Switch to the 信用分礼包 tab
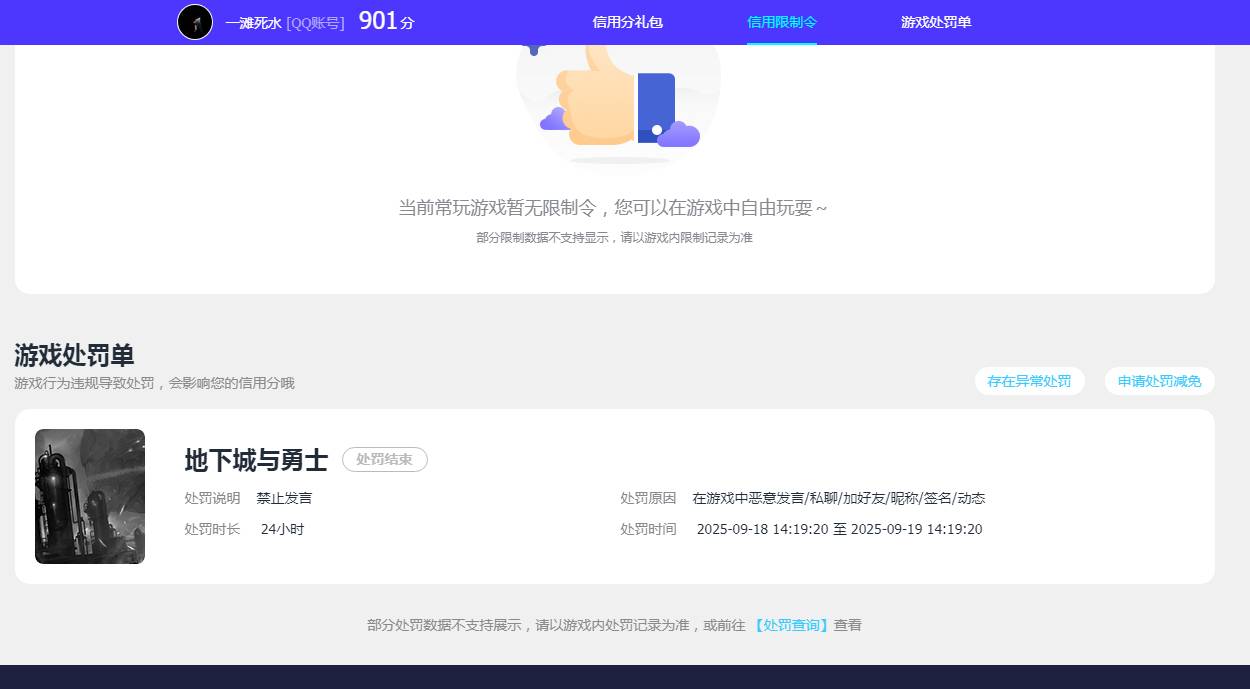The image size is (1250, 689). click(627, 21)
